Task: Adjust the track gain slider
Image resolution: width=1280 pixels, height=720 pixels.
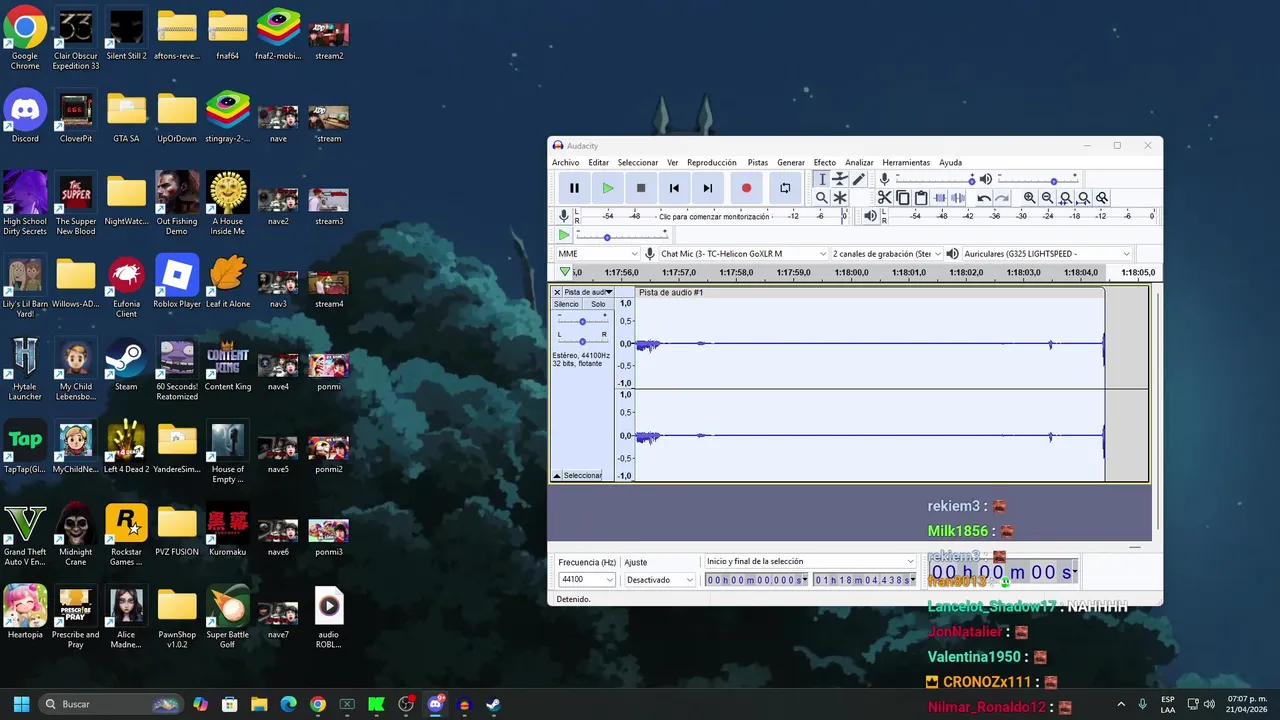Action: [582, 321]
